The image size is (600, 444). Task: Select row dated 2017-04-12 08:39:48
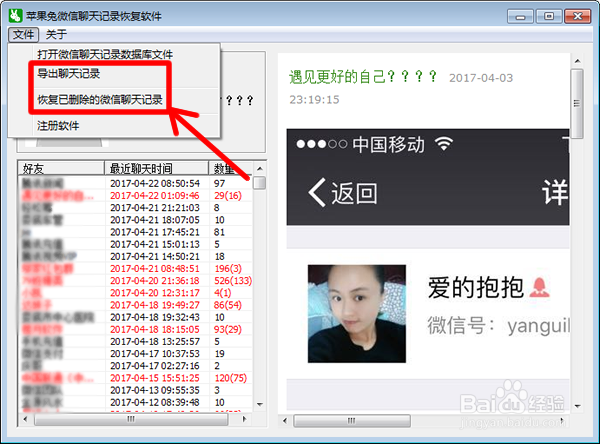[135, 402]
